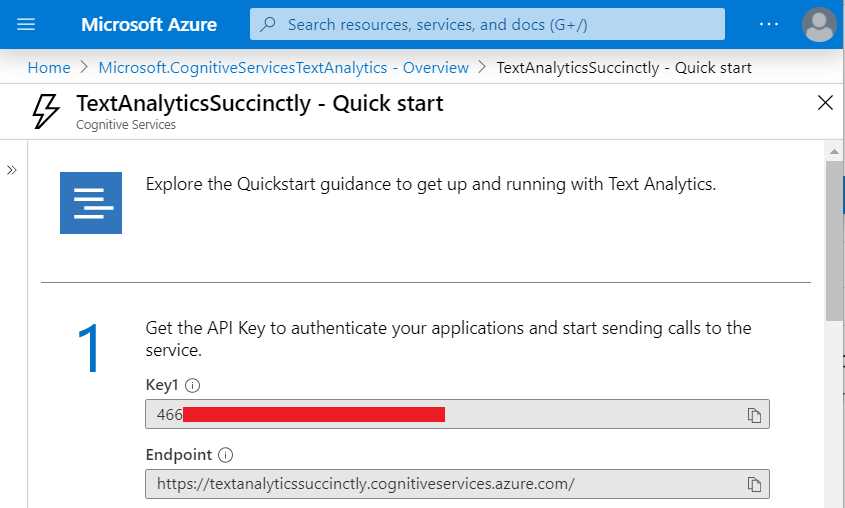Image resolution: width=845 pixels, height=508 pixels.
Task: Copy the Endpoint URL to clipboard
Action: (754, 484)
